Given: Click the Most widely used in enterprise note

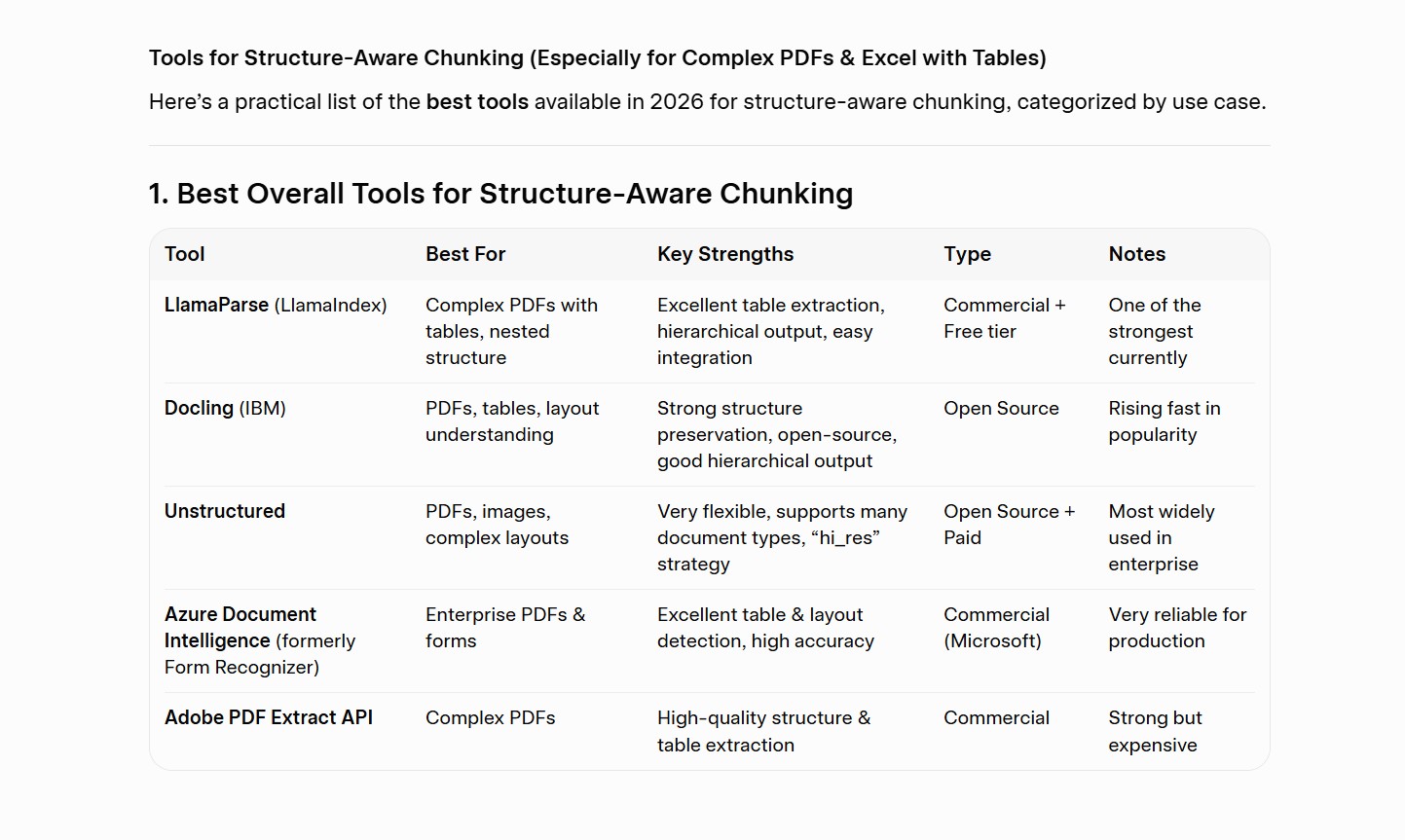Looking at the screenshot, I should tap(1162, 537).
